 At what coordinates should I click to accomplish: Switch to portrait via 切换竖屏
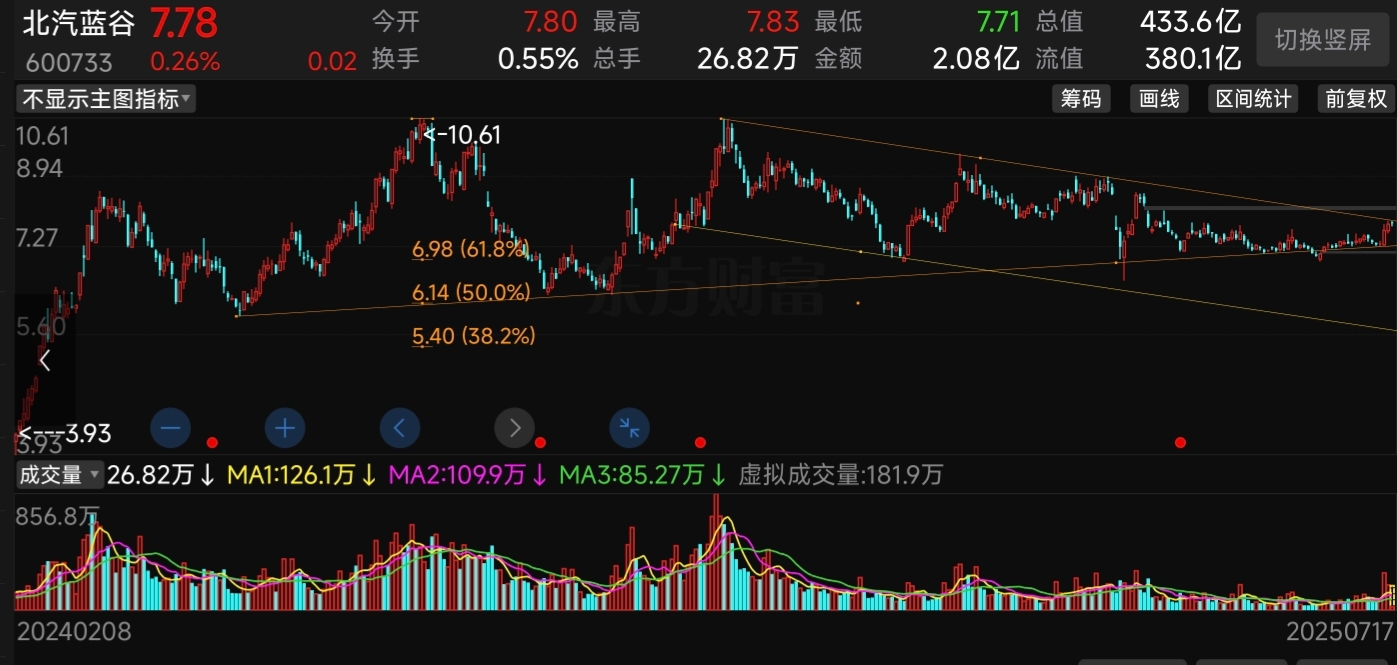pyautogui.click(x=1322, y=40)
